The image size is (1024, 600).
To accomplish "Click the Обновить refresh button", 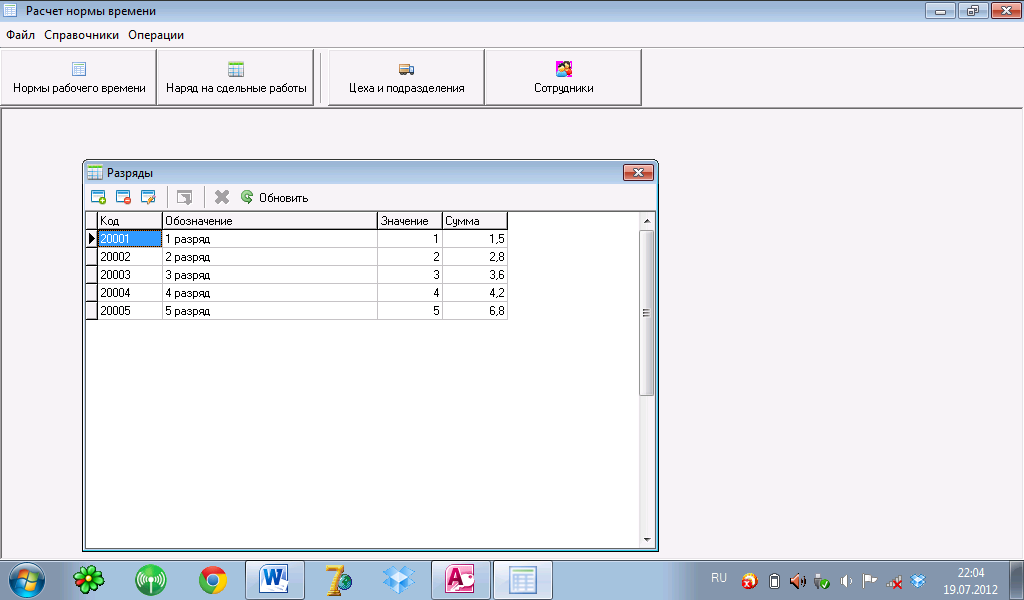I will pyautogui.click(x=274, y=197).
